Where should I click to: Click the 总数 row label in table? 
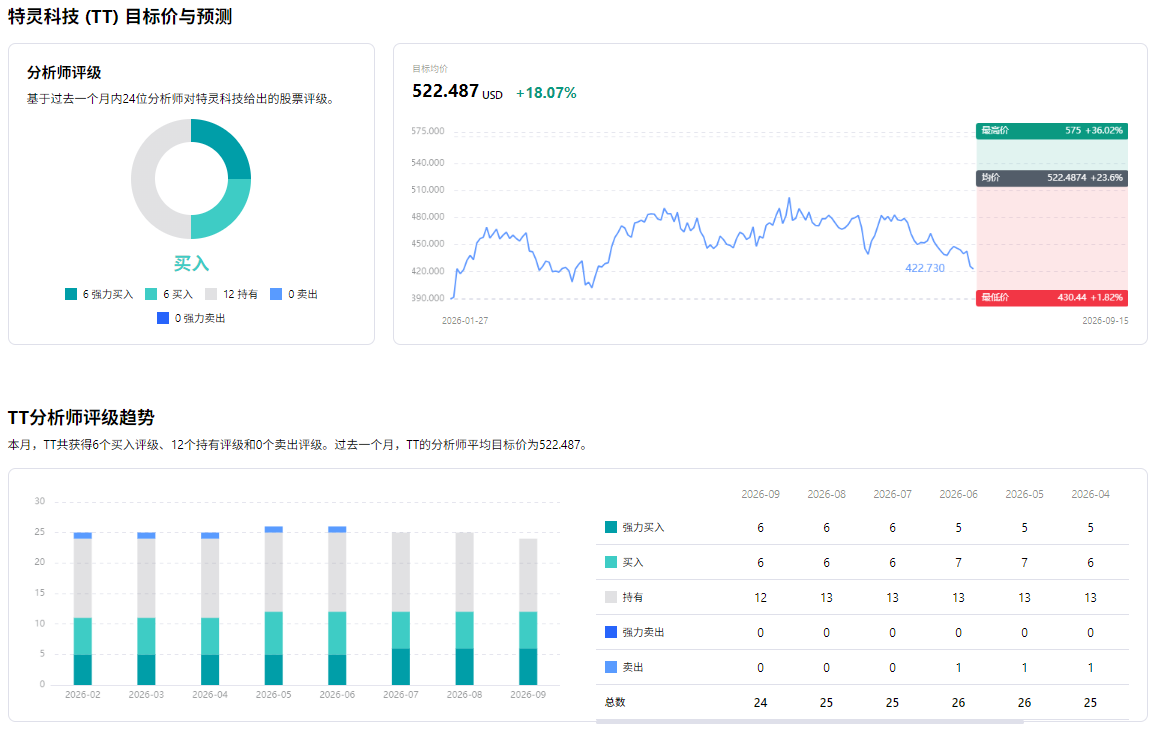[615, 702]
